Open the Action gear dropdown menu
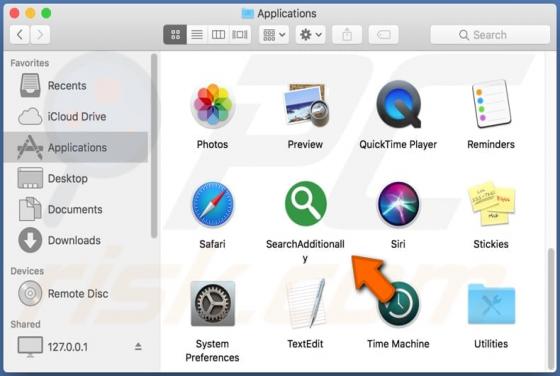The image size is (560, 376). (310, 35)
